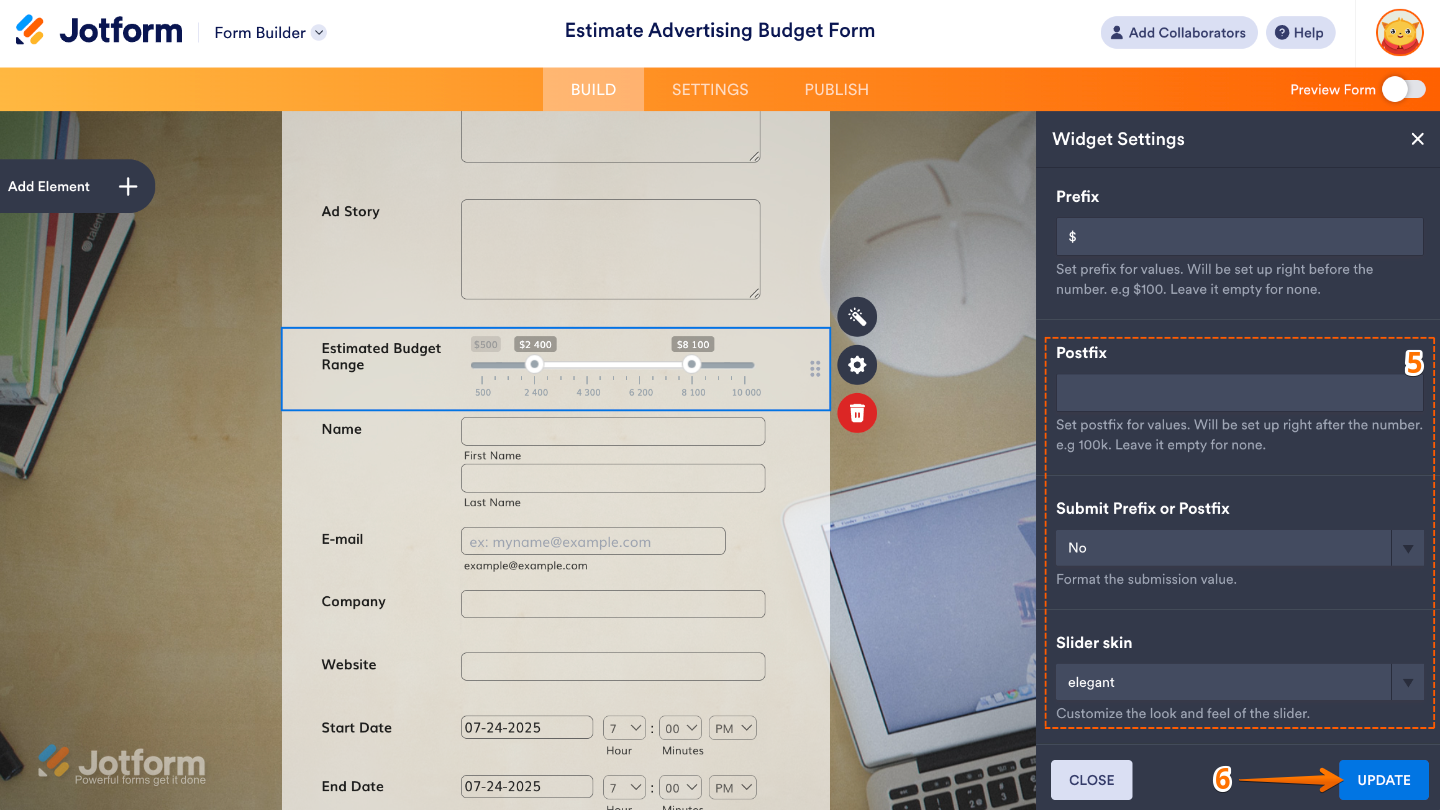The height and width of the screenshot is (810, 1440).
Task: Click the plus icon beside Add Element
Action: [128, 186]
